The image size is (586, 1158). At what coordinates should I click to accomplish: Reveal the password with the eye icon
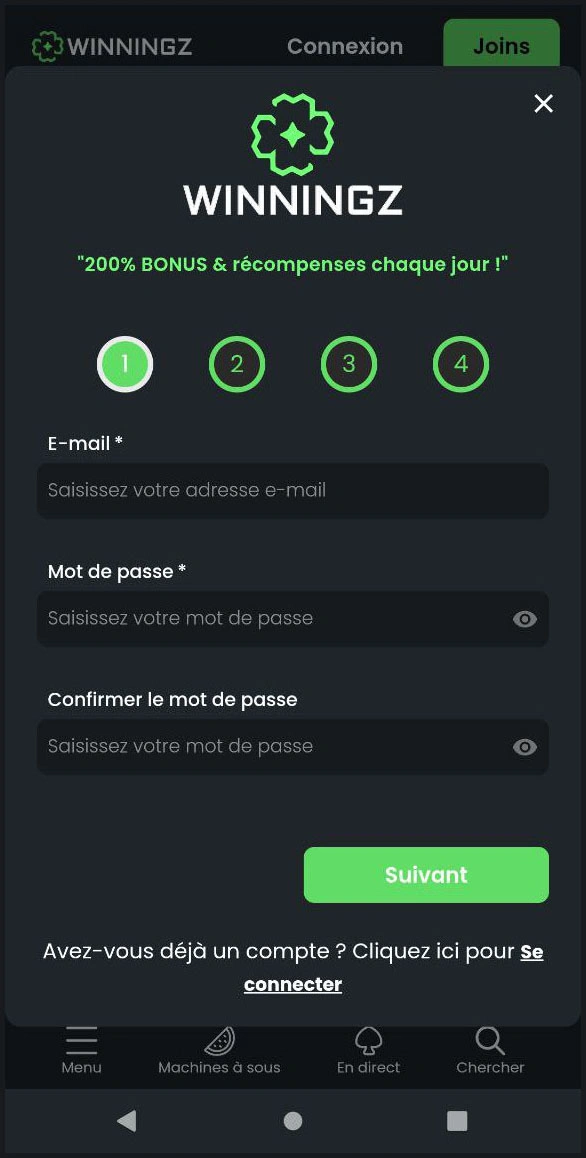[x=524, y=619]
